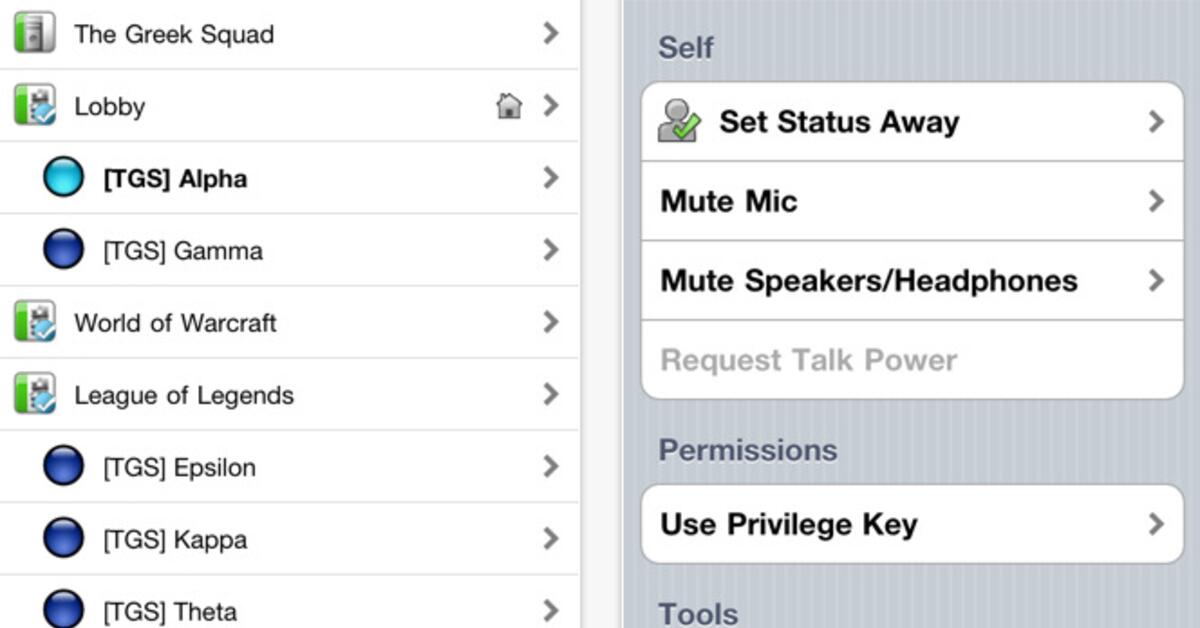
Task: Click the grayed Request Talk Power option
Action: coord(910,360)
